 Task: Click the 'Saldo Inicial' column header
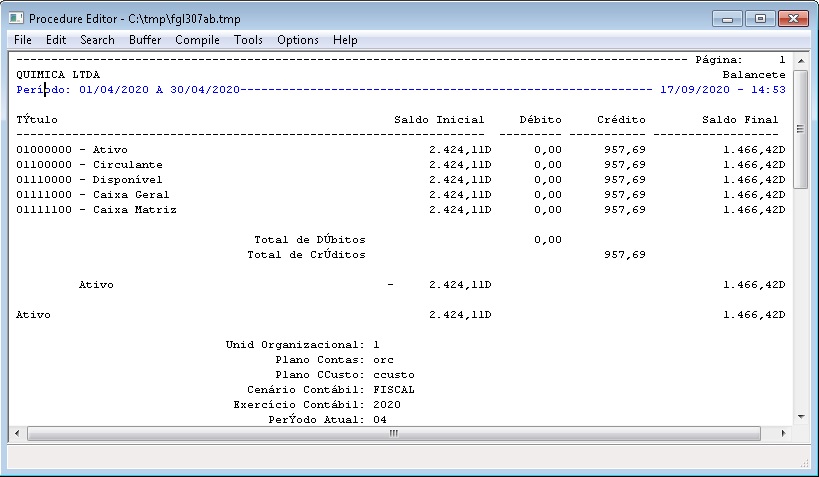point(439,120)
